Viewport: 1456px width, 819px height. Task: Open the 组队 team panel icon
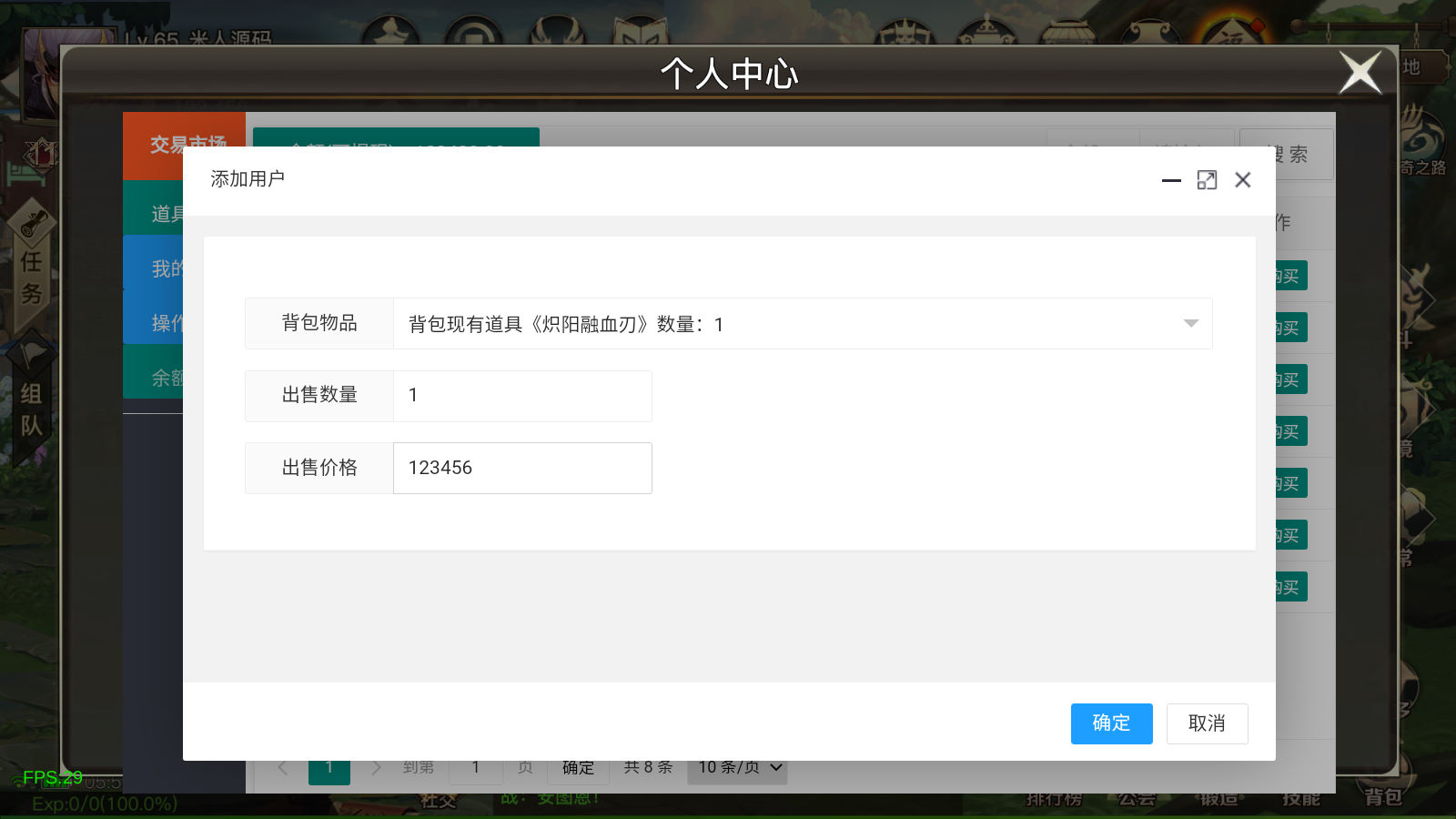click(x=32, y=400)
